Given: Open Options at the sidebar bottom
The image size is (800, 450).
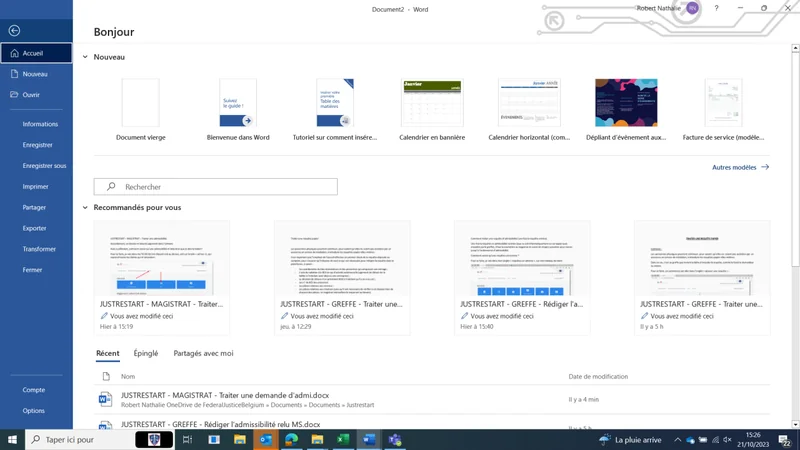Looking at the screenshot, I should click(x=34, y=411).
